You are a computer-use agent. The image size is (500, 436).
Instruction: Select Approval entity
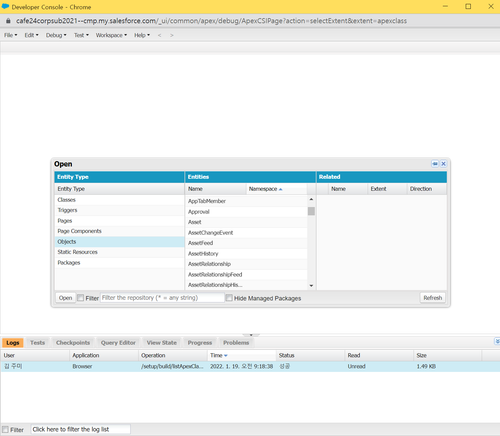246,212
